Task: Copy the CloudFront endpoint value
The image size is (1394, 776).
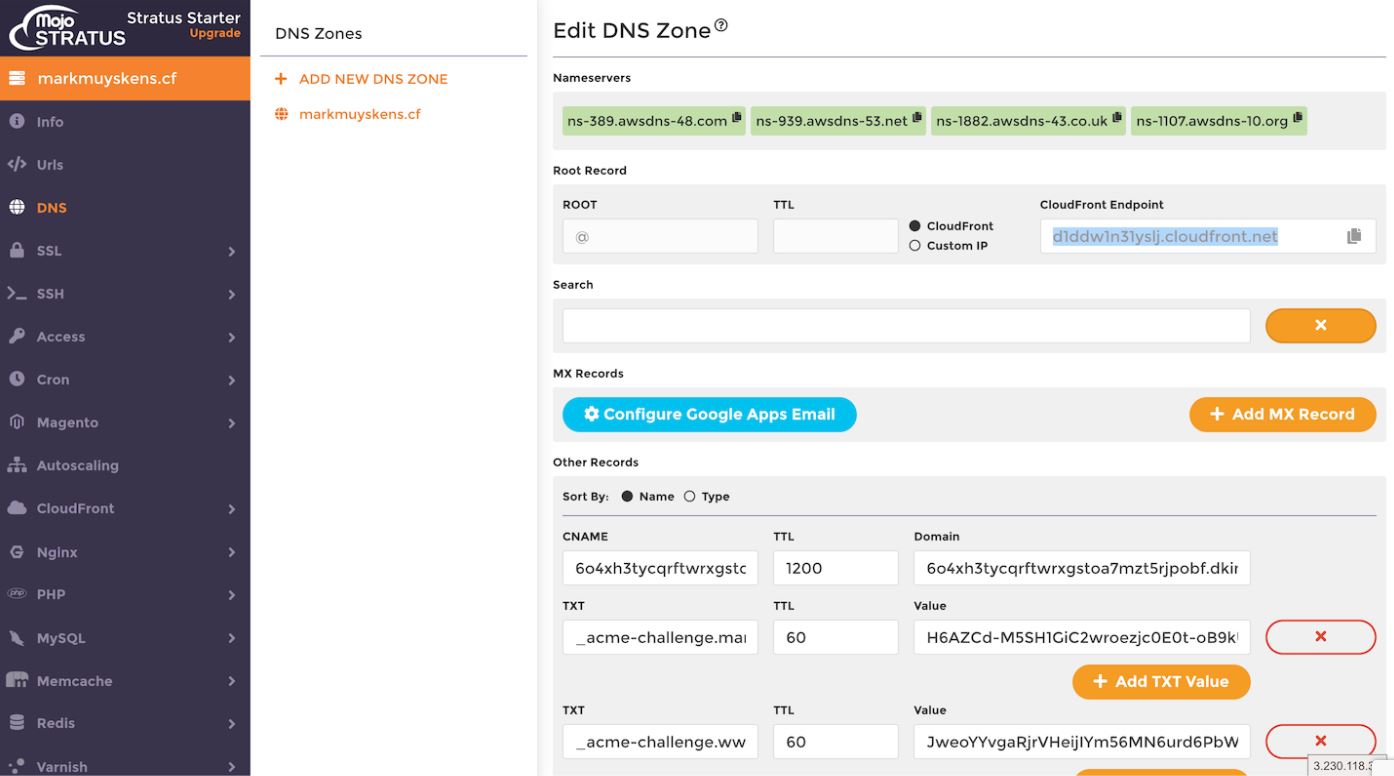Action: click(x=1354, y=236)
